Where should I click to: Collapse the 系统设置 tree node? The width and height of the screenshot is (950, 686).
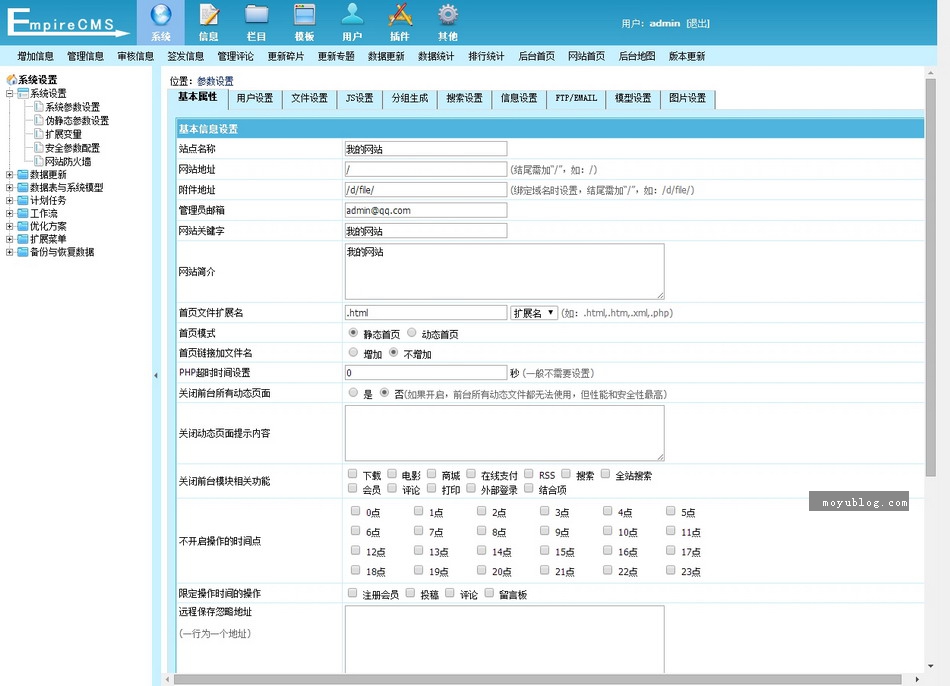[10, 93]
